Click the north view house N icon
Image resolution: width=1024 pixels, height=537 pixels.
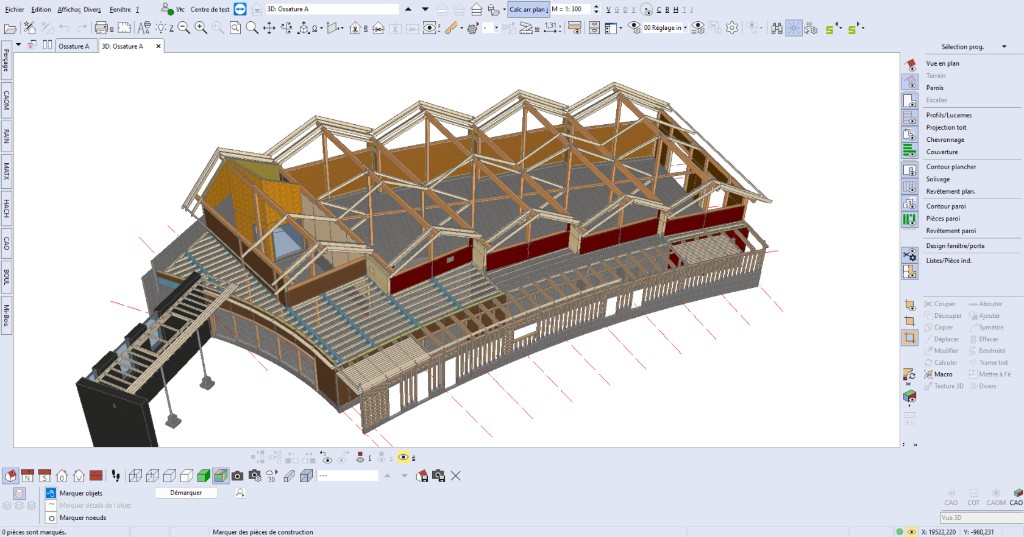point(27,476)
